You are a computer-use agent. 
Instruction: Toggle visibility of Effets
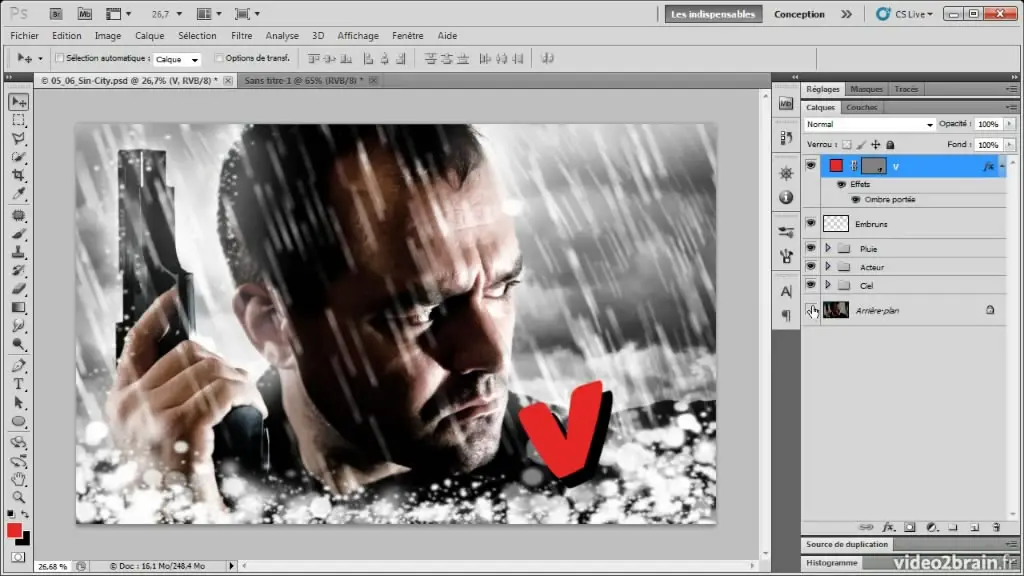pos(841,185)
